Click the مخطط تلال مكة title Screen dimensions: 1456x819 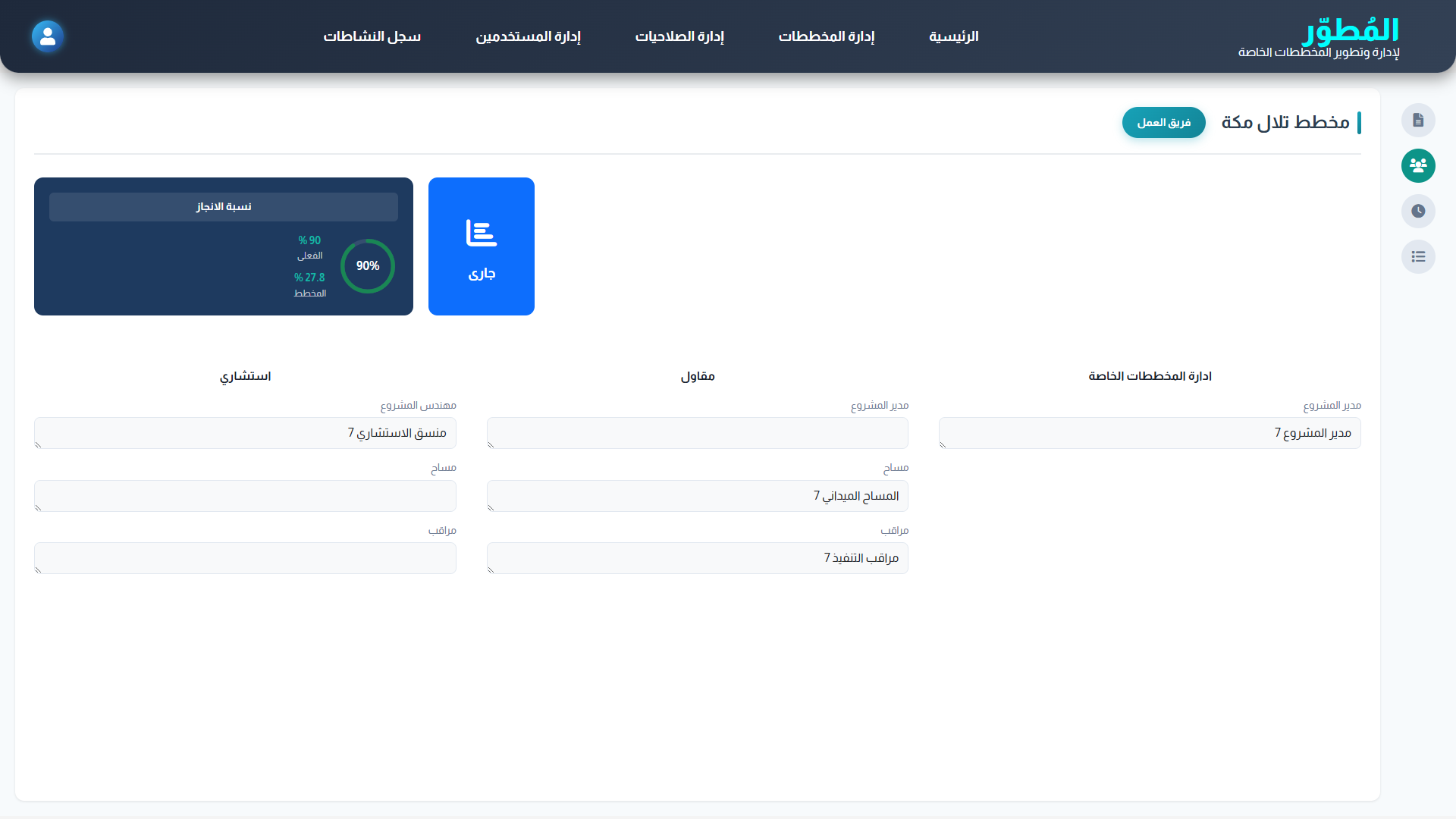[x=1285, y=122]
